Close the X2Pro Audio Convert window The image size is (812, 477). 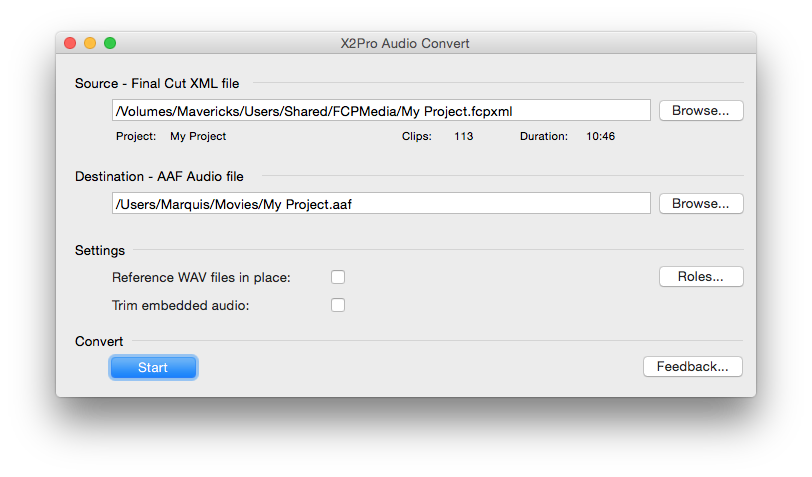70,43
